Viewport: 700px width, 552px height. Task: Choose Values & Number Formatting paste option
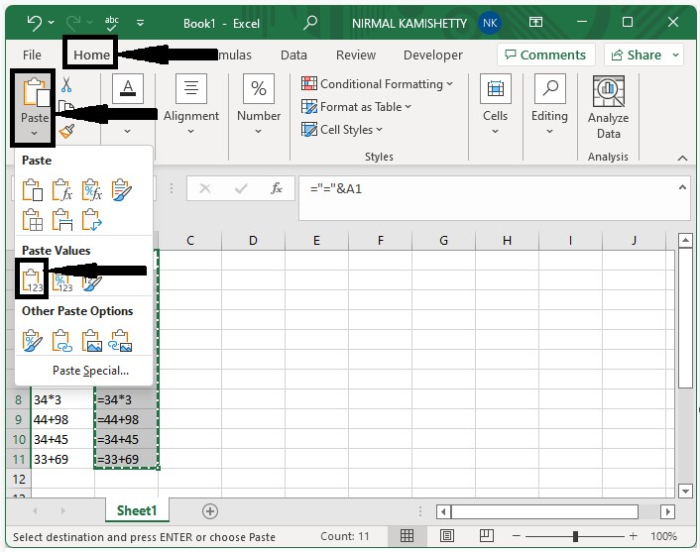tap(62, 283)
